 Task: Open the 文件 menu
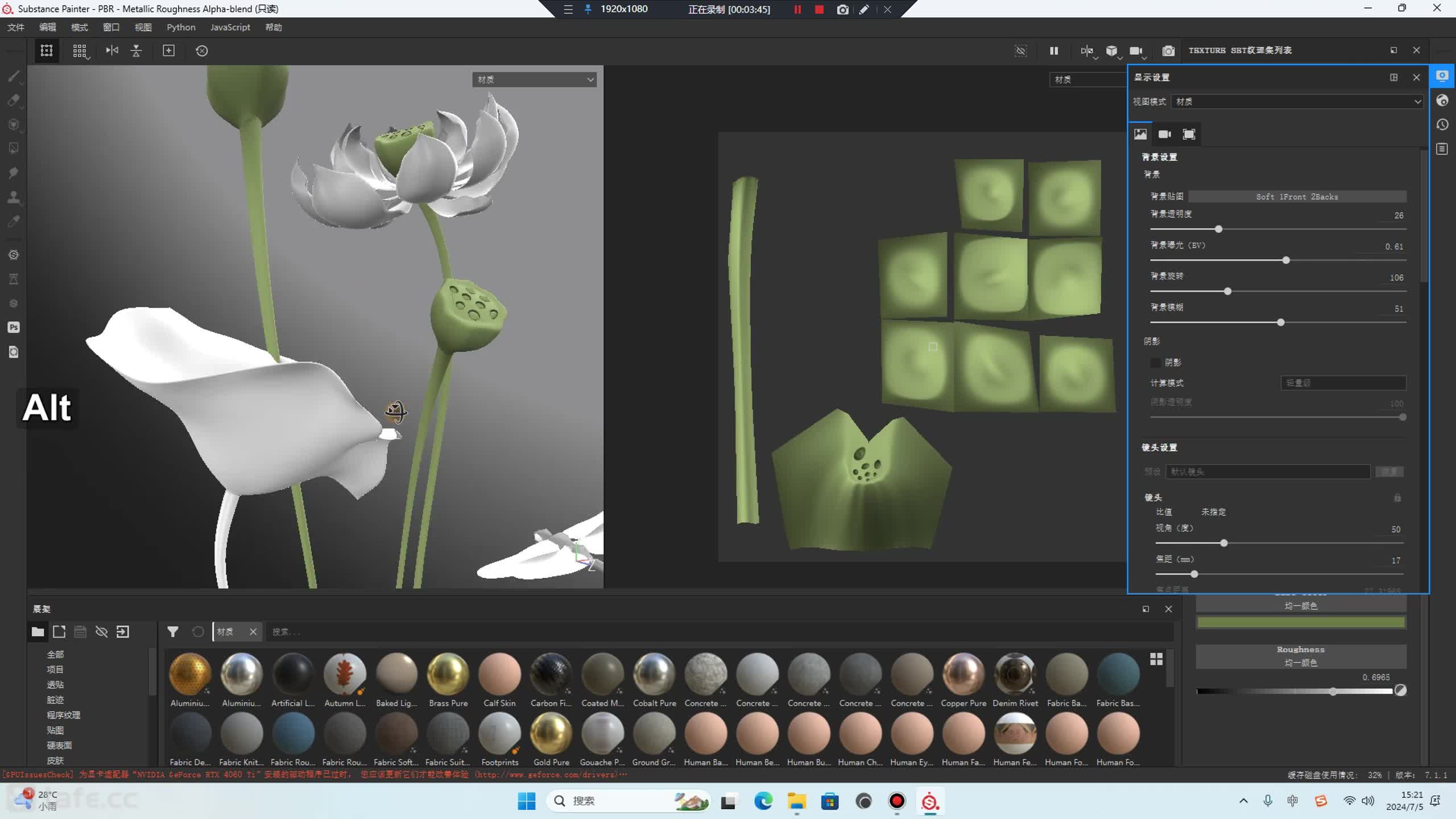tap(16, 27)
